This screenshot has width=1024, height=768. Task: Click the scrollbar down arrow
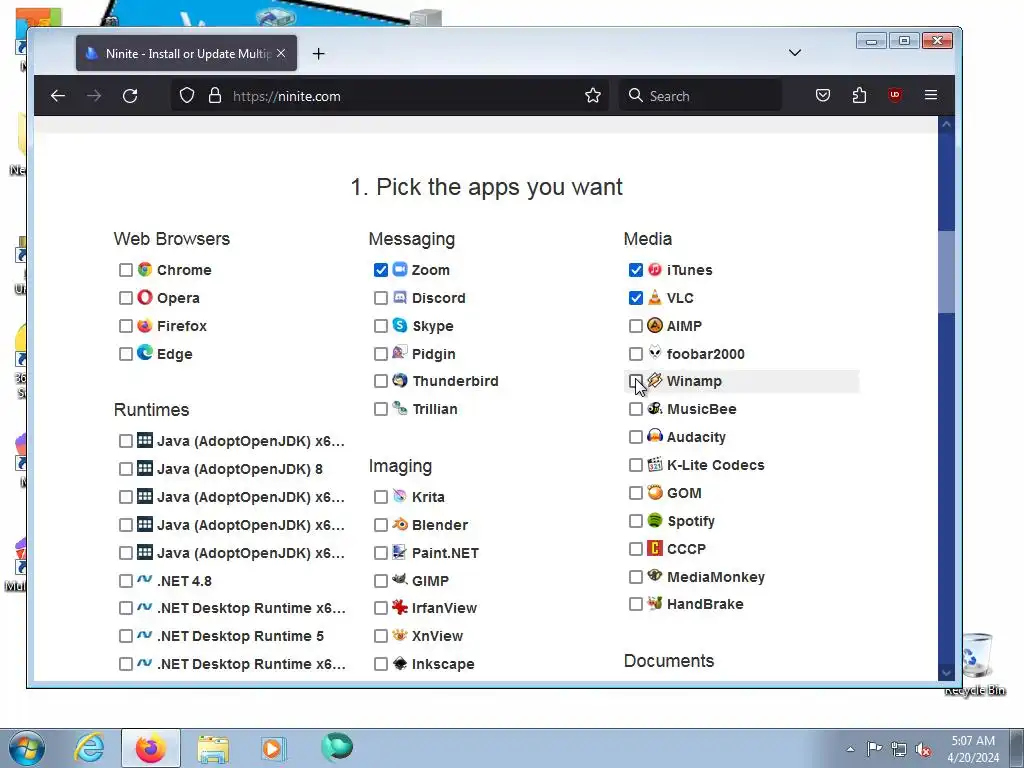click(x=946, y=672)
